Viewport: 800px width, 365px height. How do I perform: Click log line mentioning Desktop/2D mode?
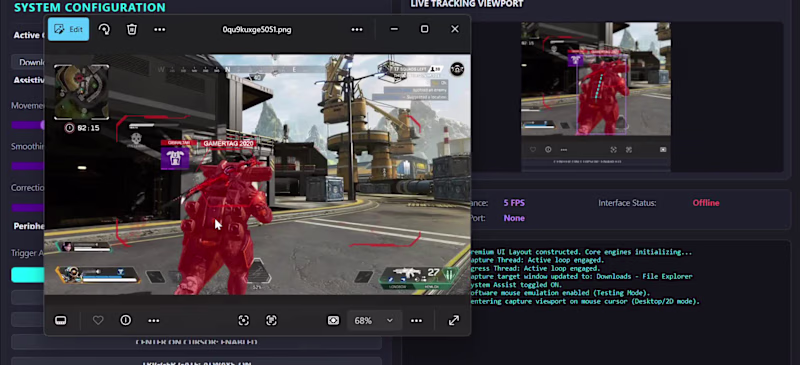[x=584, y=301]
